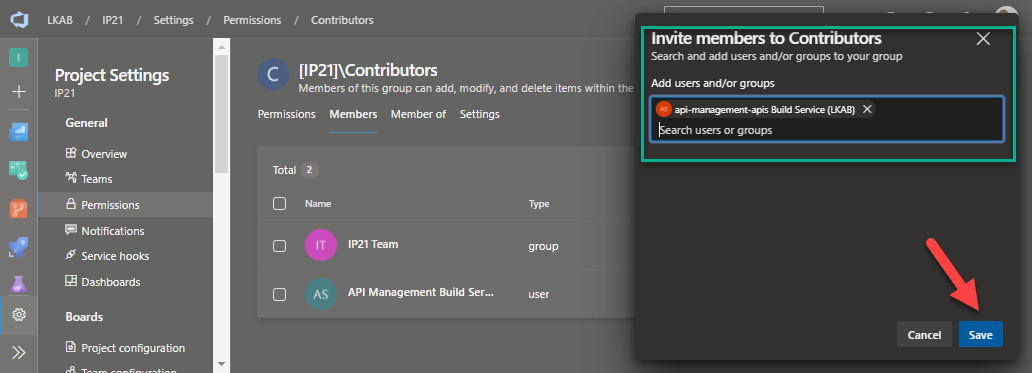Viewport: 1032px width, 373px height.
Task: Click the AS avatar of API Management row
Action: pos(321,294)
